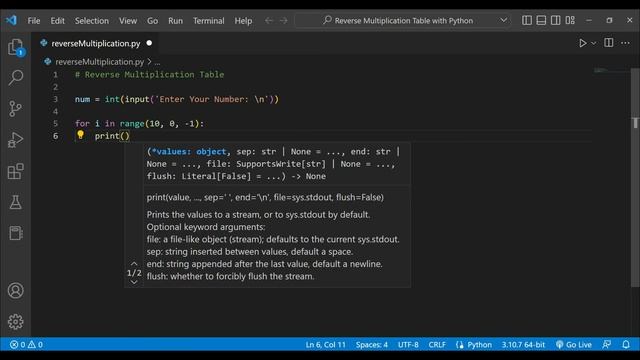Screen dimensions: 640x360
Task: Open errors and warnings problems indicator
Action: click(x=26, y=344)
